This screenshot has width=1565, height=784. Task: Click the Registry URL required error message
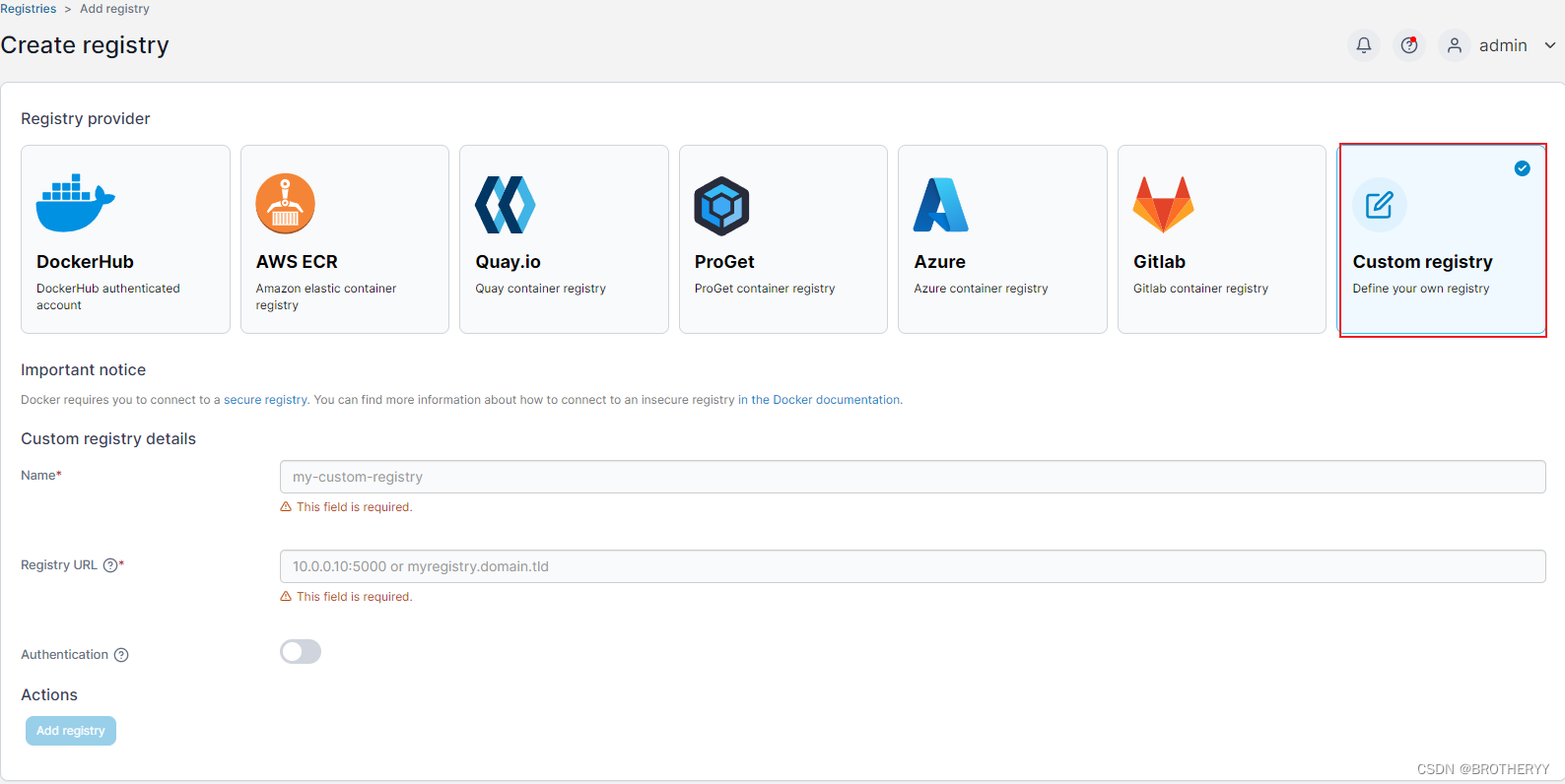346,597
